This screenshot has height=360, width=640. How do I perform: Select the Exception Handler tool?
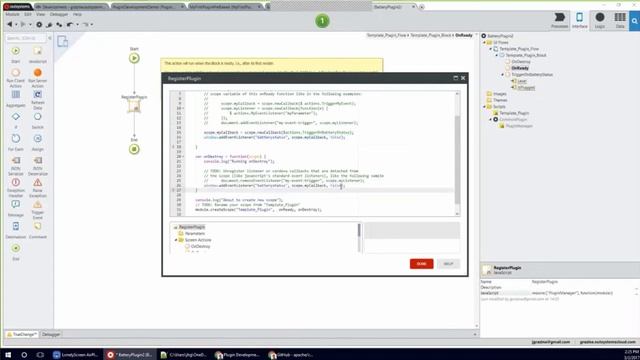[16, 187]
